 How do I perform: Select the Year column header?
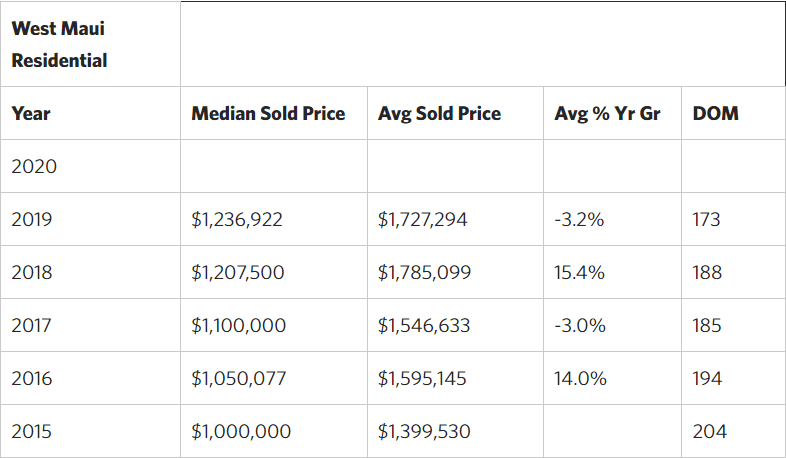(31, 113)
